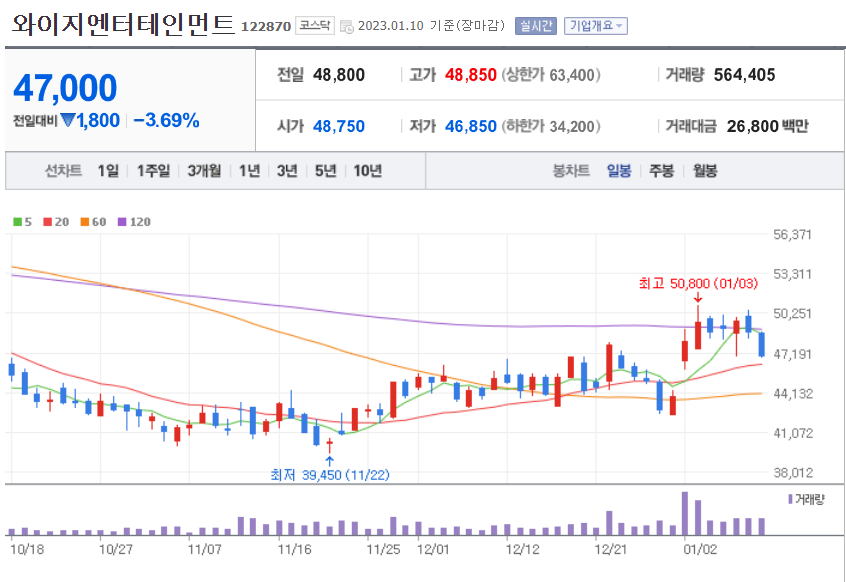Click the orange 60-day average legend swatch
846x582 pixels.
(x=85, y=222)
